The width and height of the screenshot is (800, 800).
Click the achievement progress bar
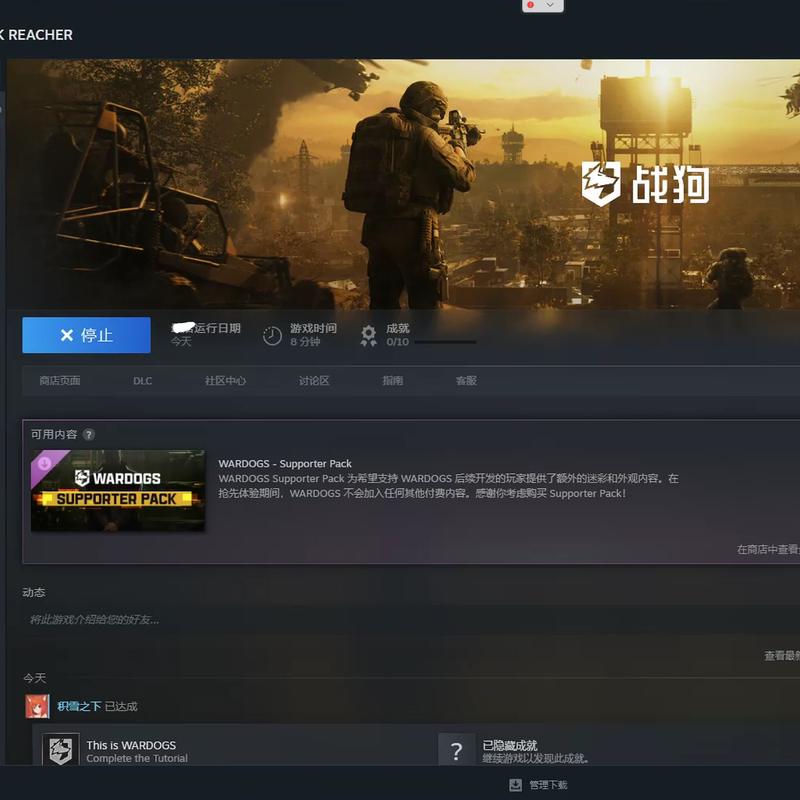coord(445,342)
